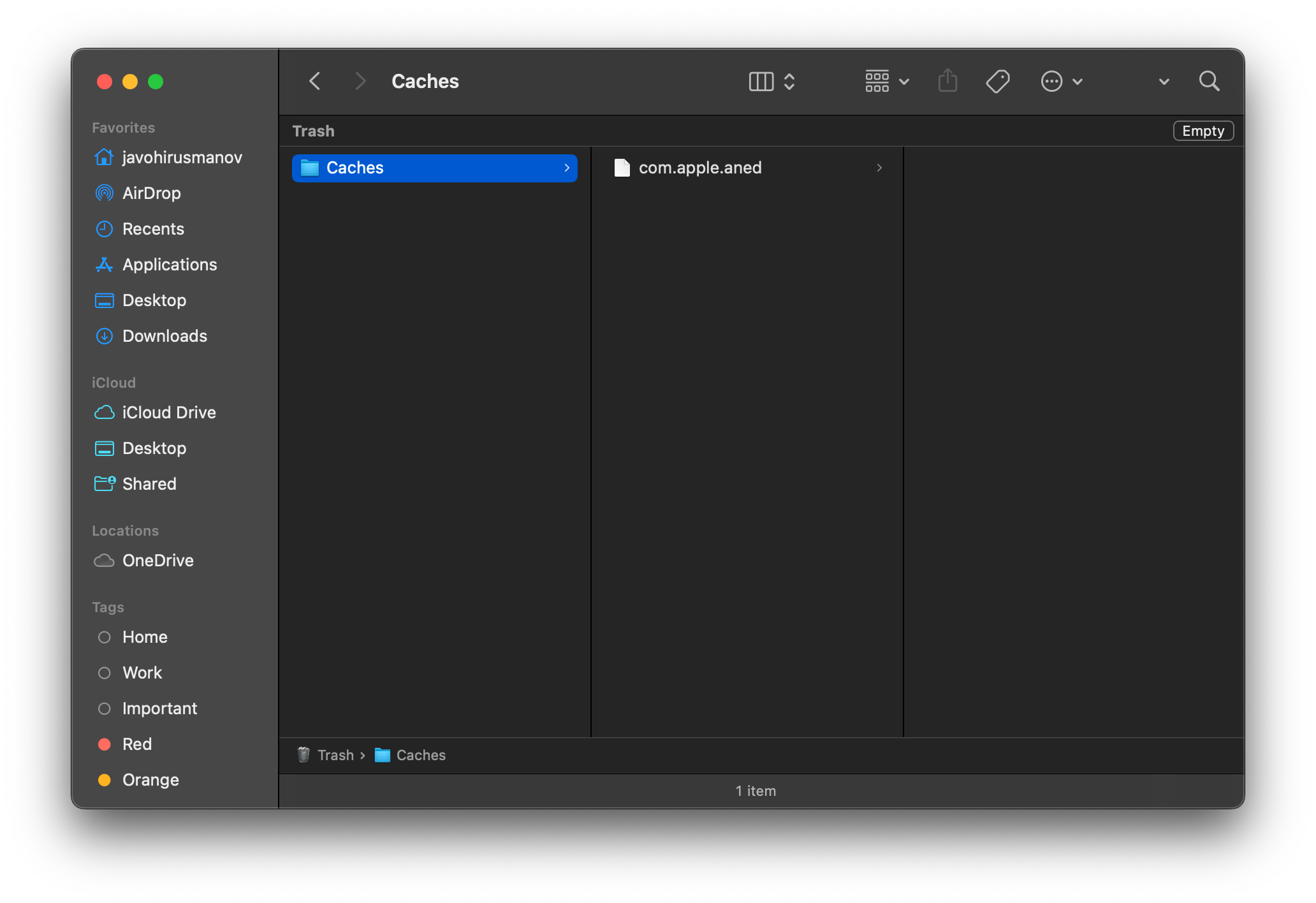Open Applications from the sidebar

coord(170,265)
